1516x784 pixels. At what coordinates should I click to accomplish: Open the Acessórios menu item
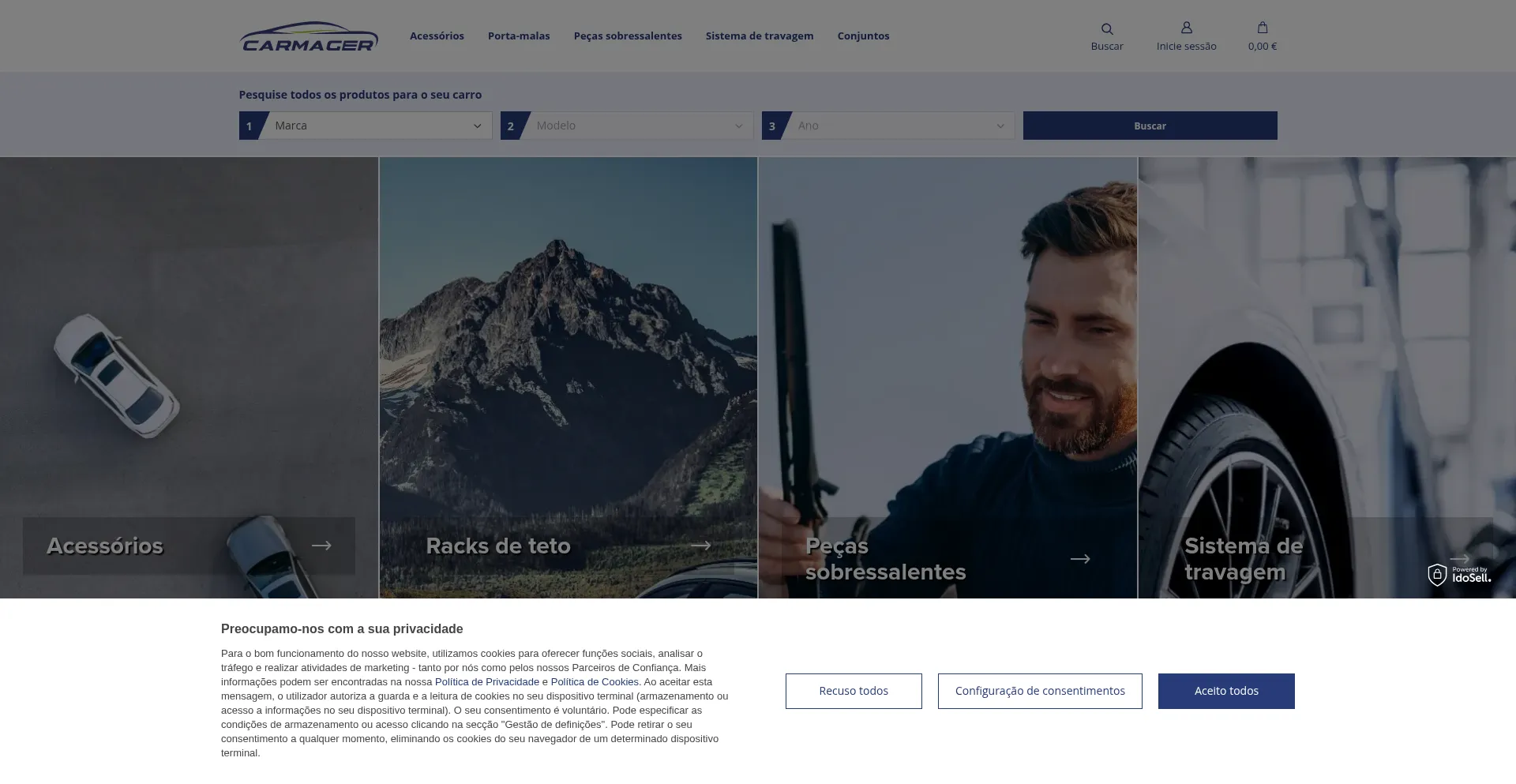tap(437, 36)
